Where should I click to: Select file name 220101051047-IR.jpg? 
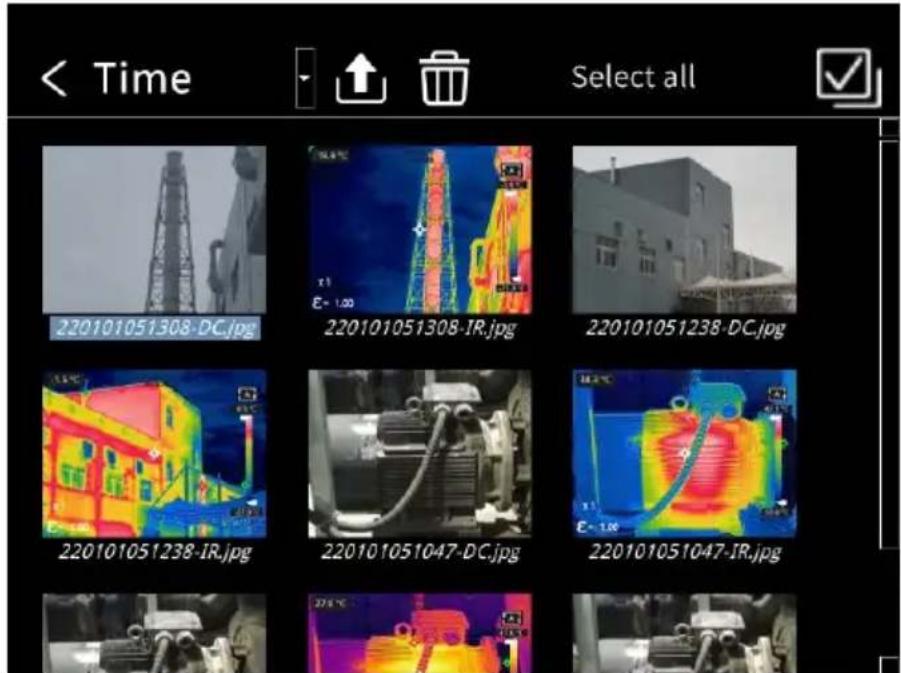point(685,552)
